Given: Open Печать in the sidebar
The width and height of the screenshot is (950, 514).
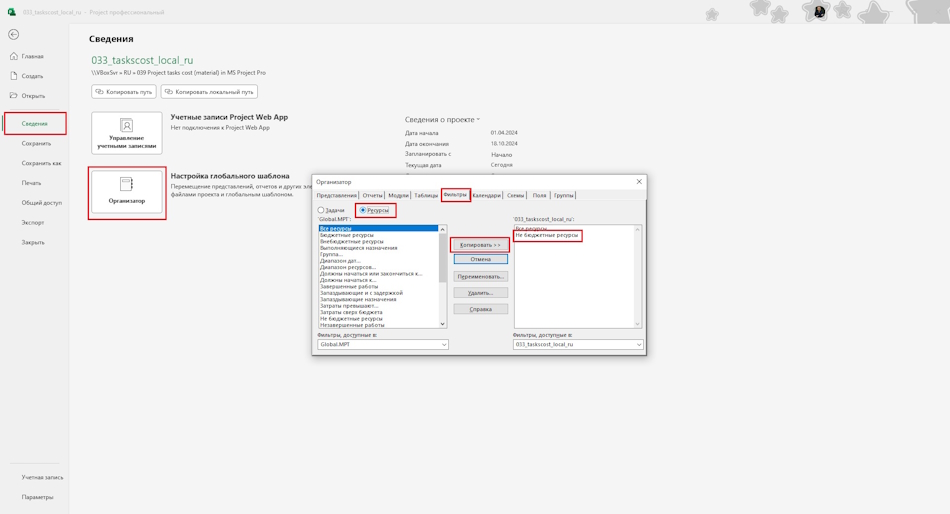Looking at the screenshot, I should [x=32, y=183].
